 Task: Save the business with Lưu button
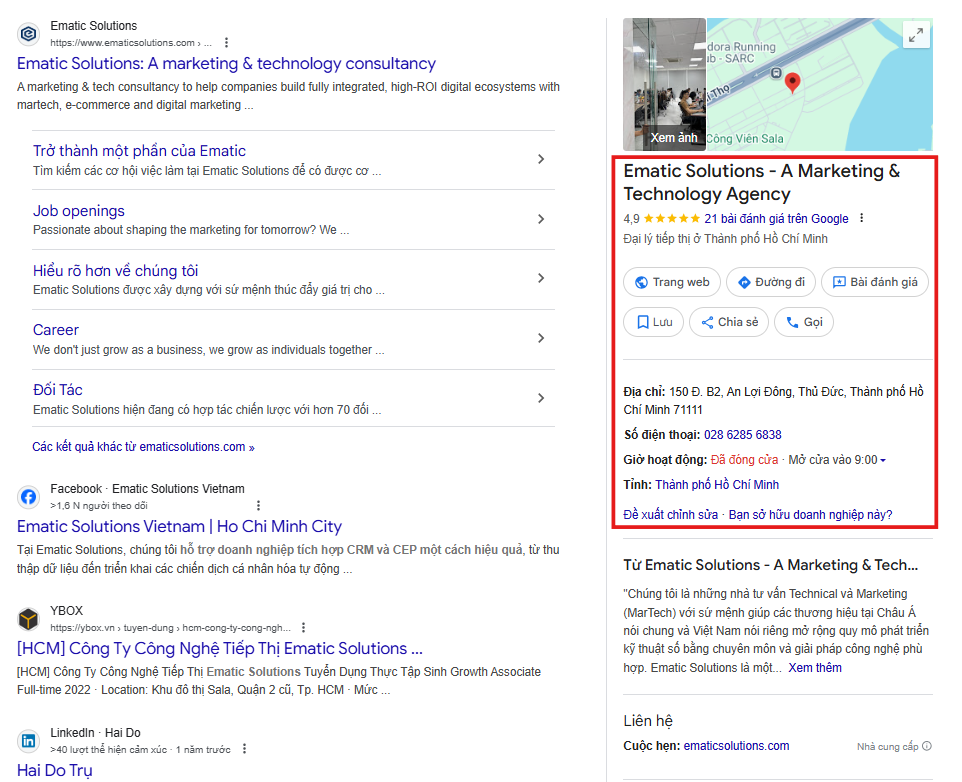click(x=653, y=322)
